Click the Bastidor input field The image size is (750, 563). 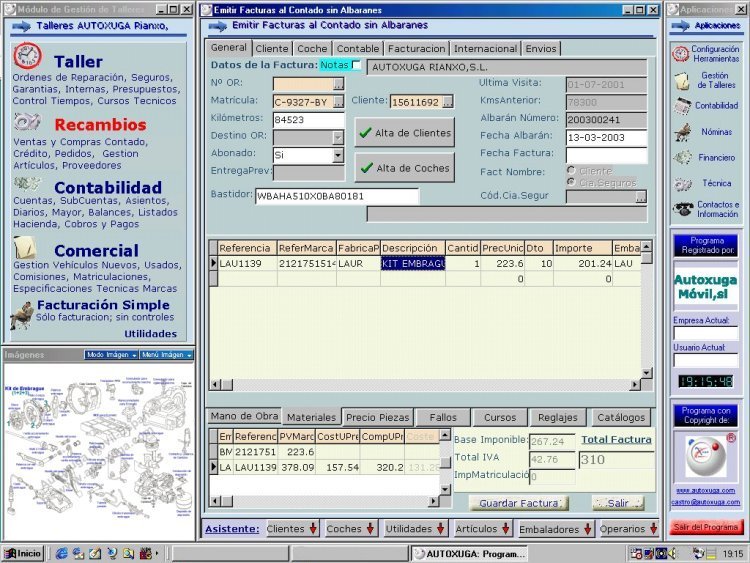pos(337,196)
